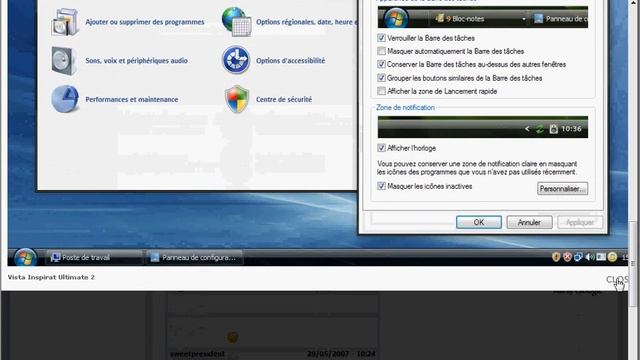Click the Annuler button
The image size is (640, 360).
pyautogui.click(x=529, y=222)
